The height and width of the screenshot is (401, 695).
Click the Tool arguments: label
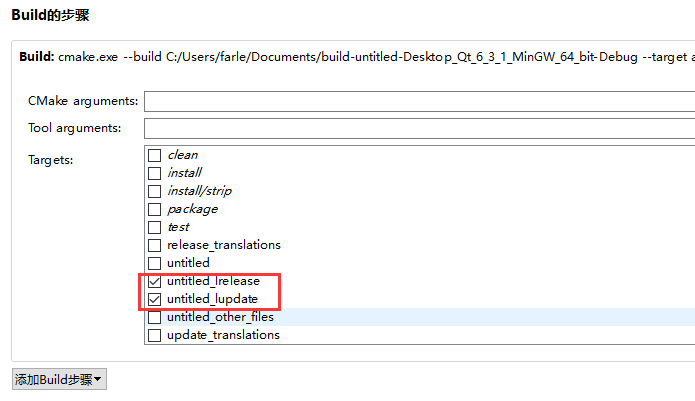(x=74, y=128)
